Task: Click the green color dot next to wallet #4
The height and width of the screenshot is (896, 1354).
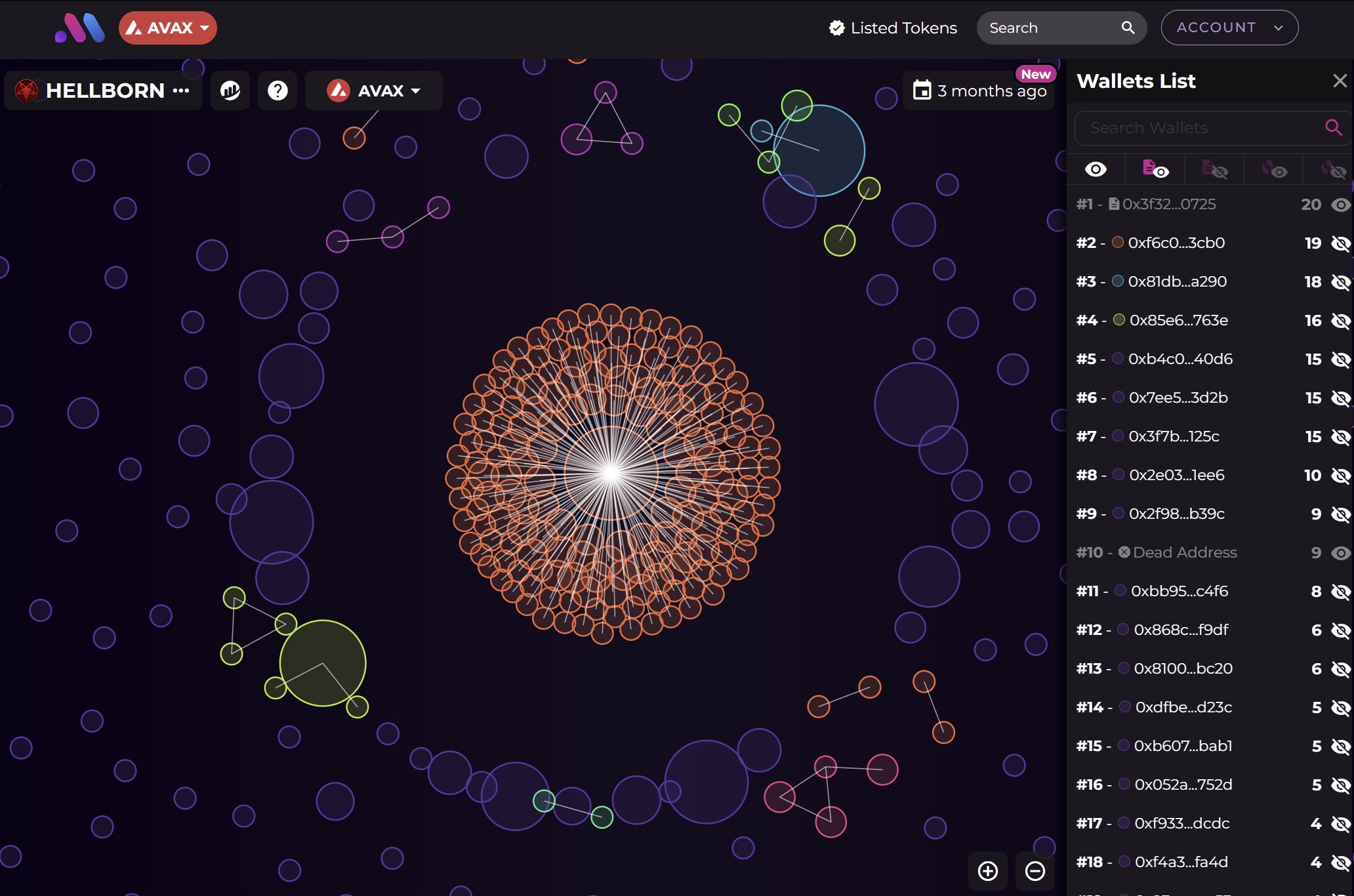Action: [x=1119, y=320]
